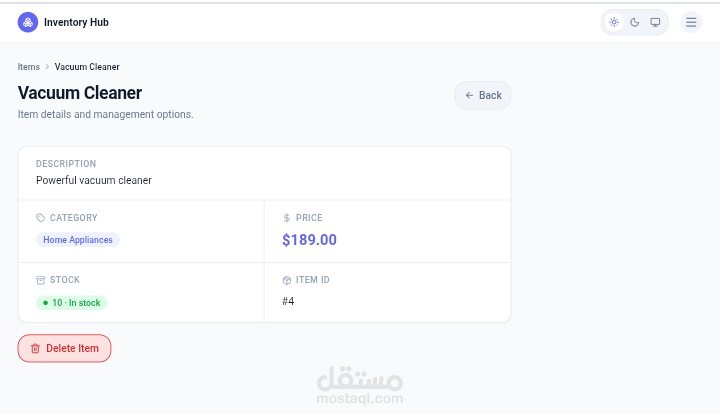Click the breadcrumb chevron separator
Viewport: 720px width, 414px height.
click(47, 67)
